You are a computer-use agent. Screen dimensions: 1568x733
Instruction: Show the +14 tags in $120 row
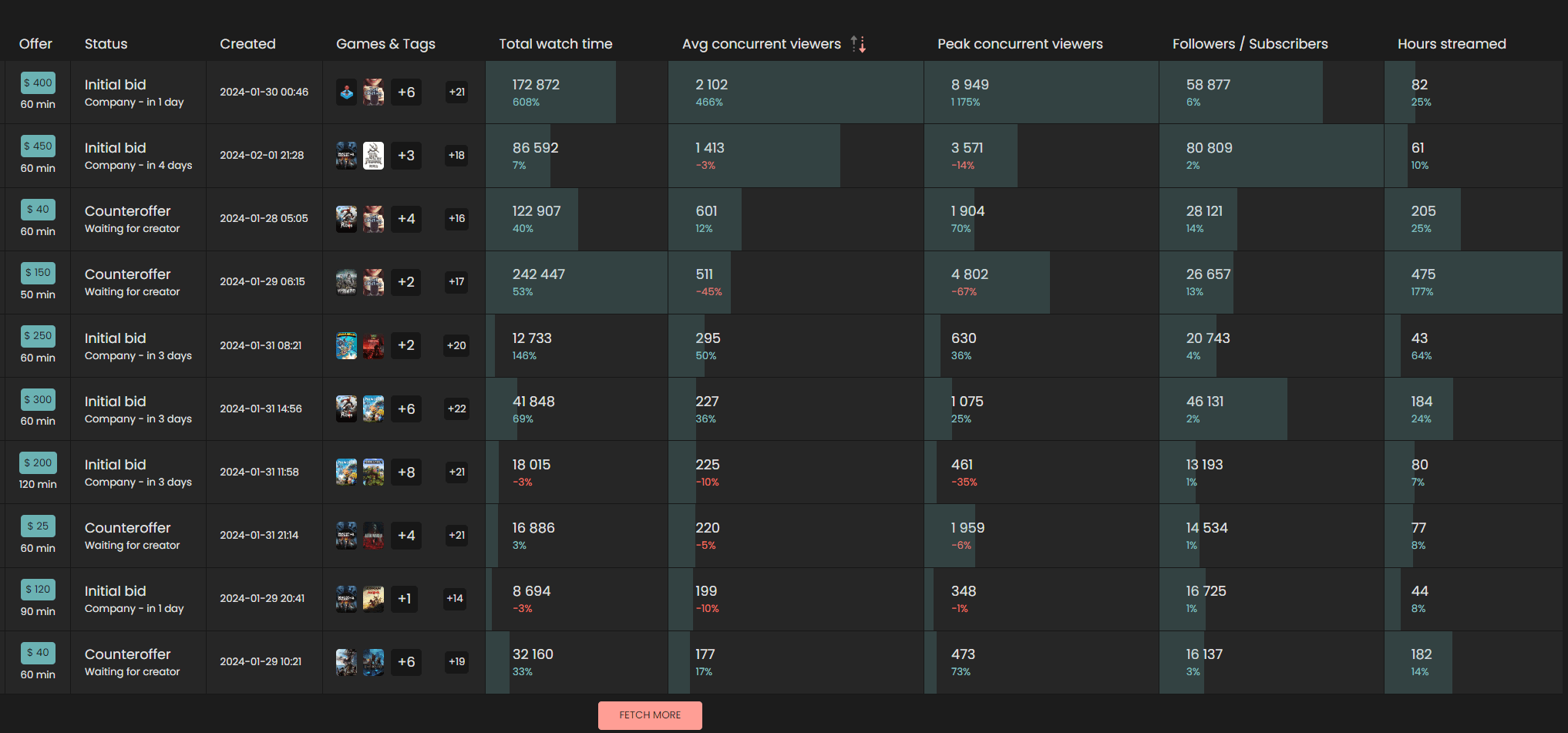455,599
